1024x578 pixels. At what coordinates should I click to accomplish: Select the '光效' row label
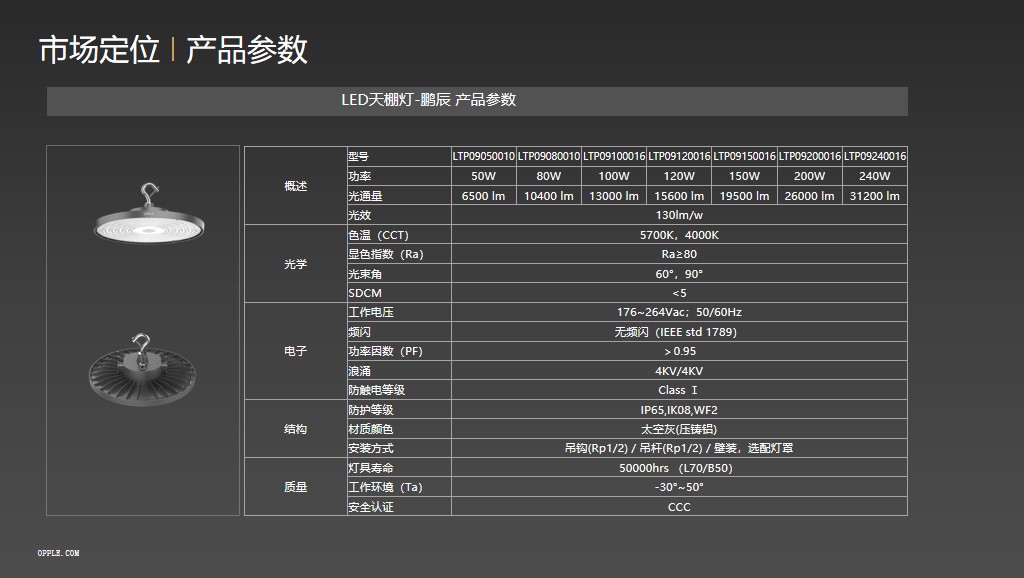(x=360, y=216)
